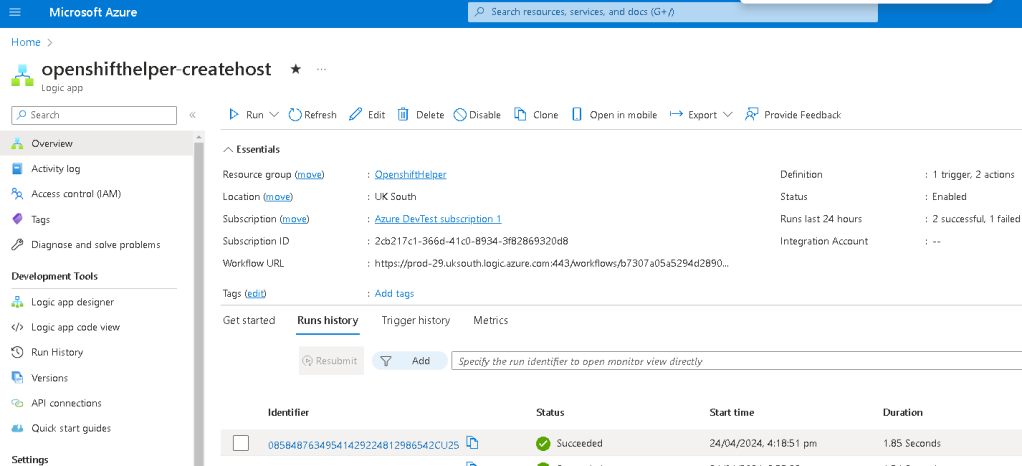This screenshot has width=1022, height=466.
Task: Open the OpenshiftHelper resource group link
Action: [x=411, y=175]
